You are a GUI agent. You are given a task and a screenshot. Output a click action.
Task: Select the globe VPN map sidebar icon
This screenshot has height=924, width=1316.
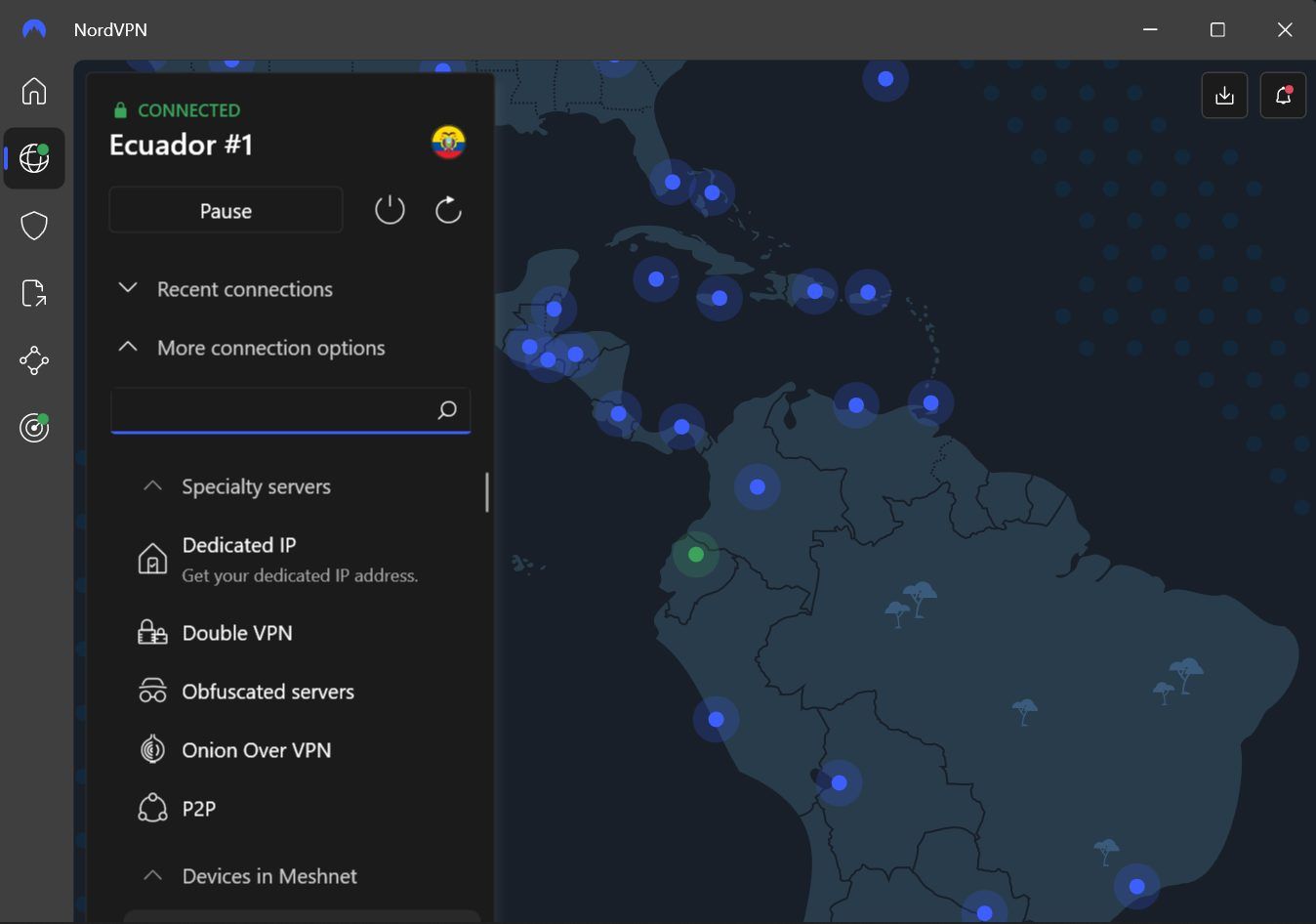click(x=34, y=158)
